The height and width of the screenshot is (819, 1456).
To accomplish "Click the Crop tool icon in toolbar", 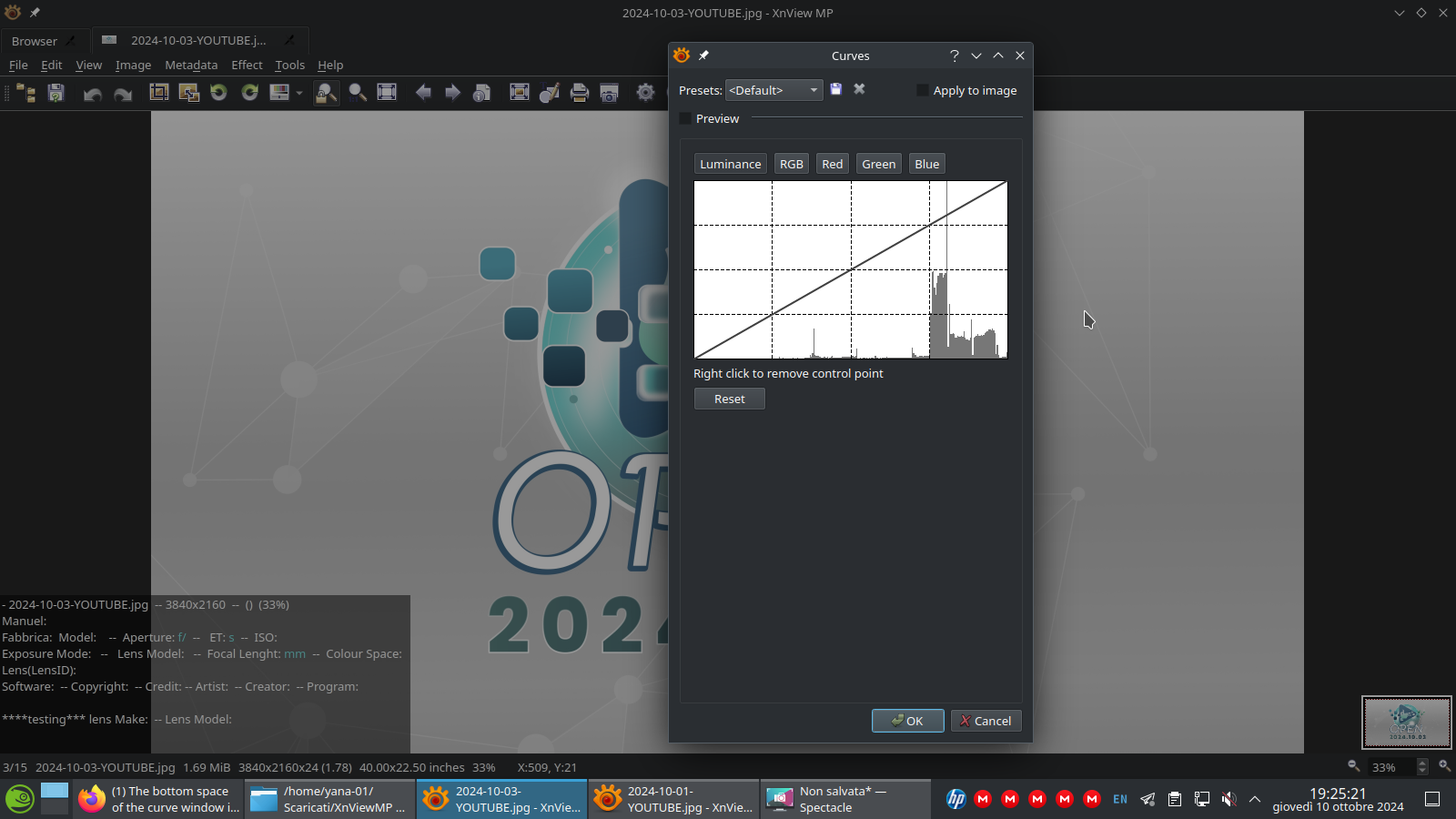I will (159, 92).
